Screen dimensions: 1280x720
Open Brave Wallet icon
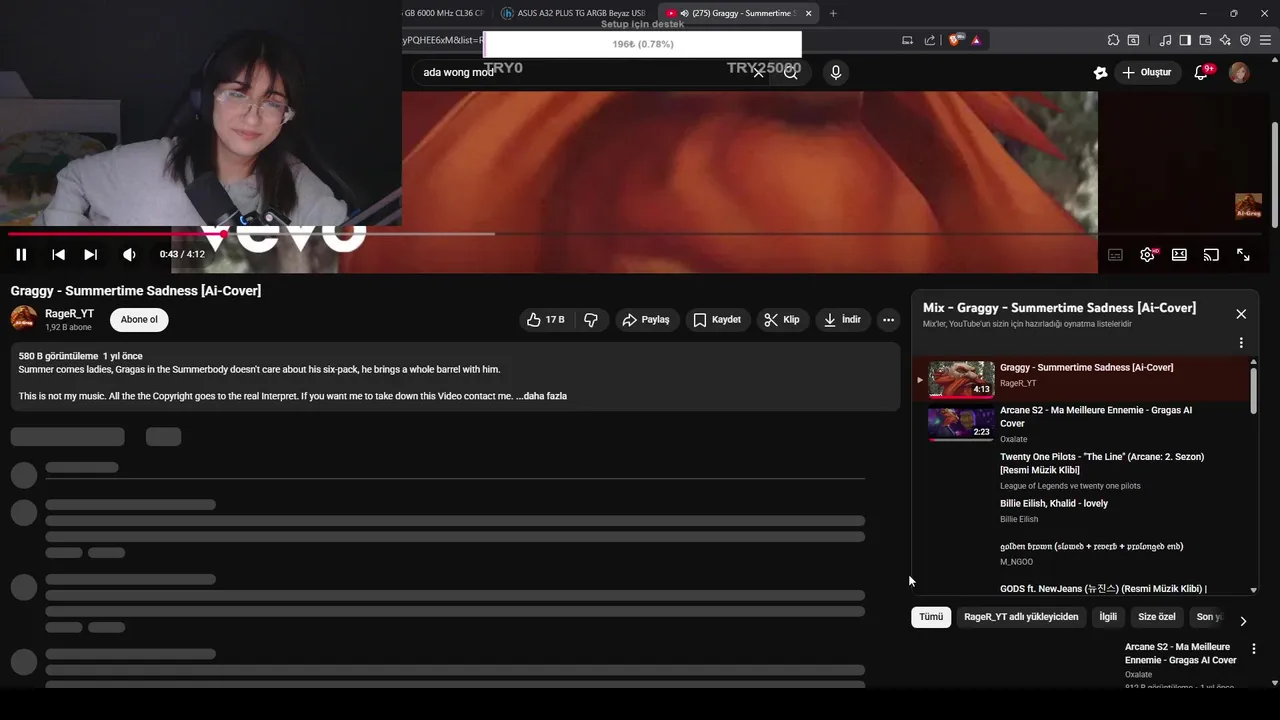tap(1205, 40)
